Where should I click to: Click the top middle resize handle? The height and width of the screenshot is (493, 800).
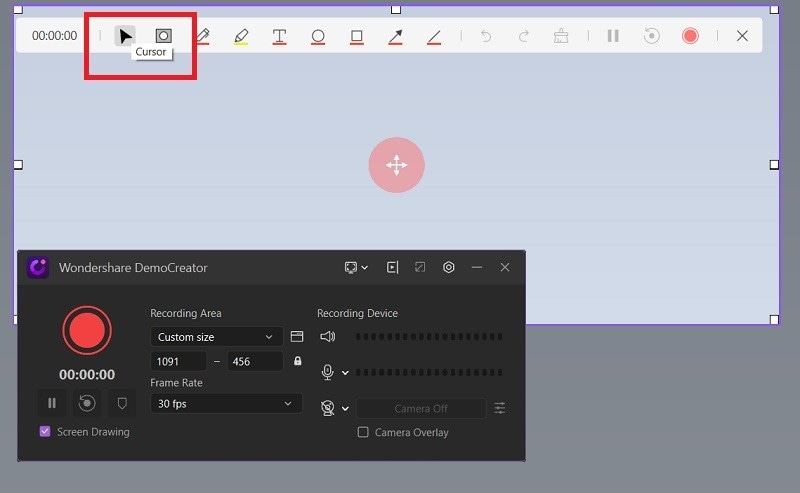point(396,9)
